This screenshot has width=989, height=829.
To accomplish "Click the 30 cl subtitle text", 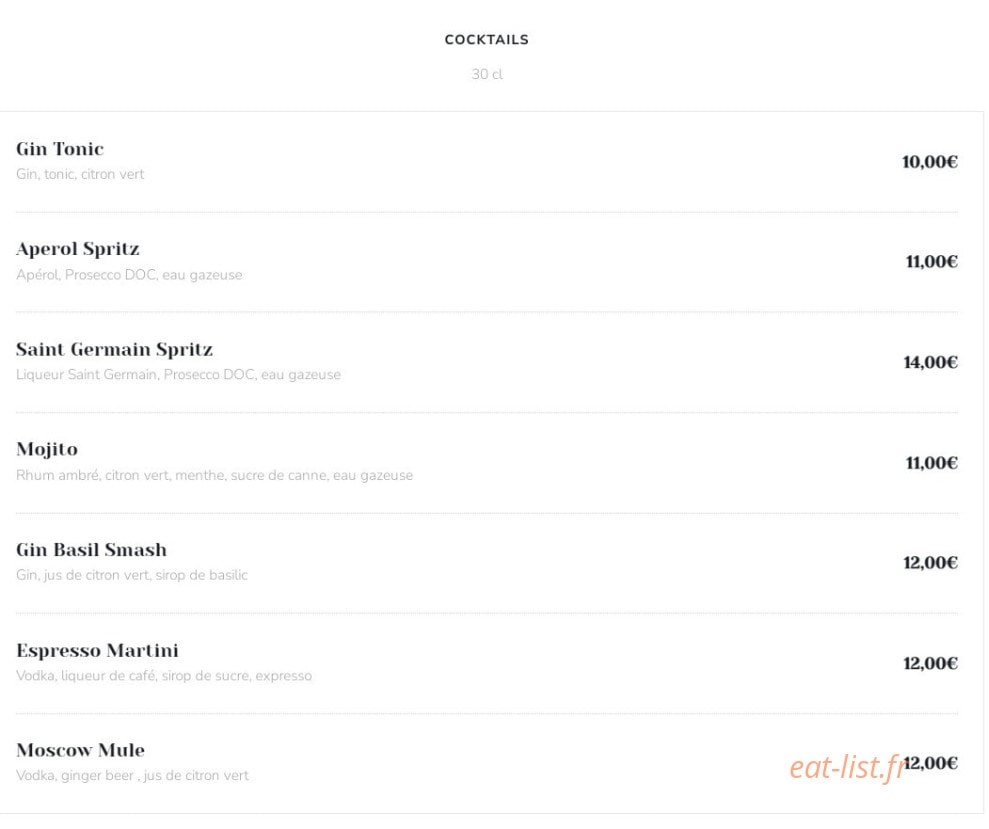I will point(487,74).
